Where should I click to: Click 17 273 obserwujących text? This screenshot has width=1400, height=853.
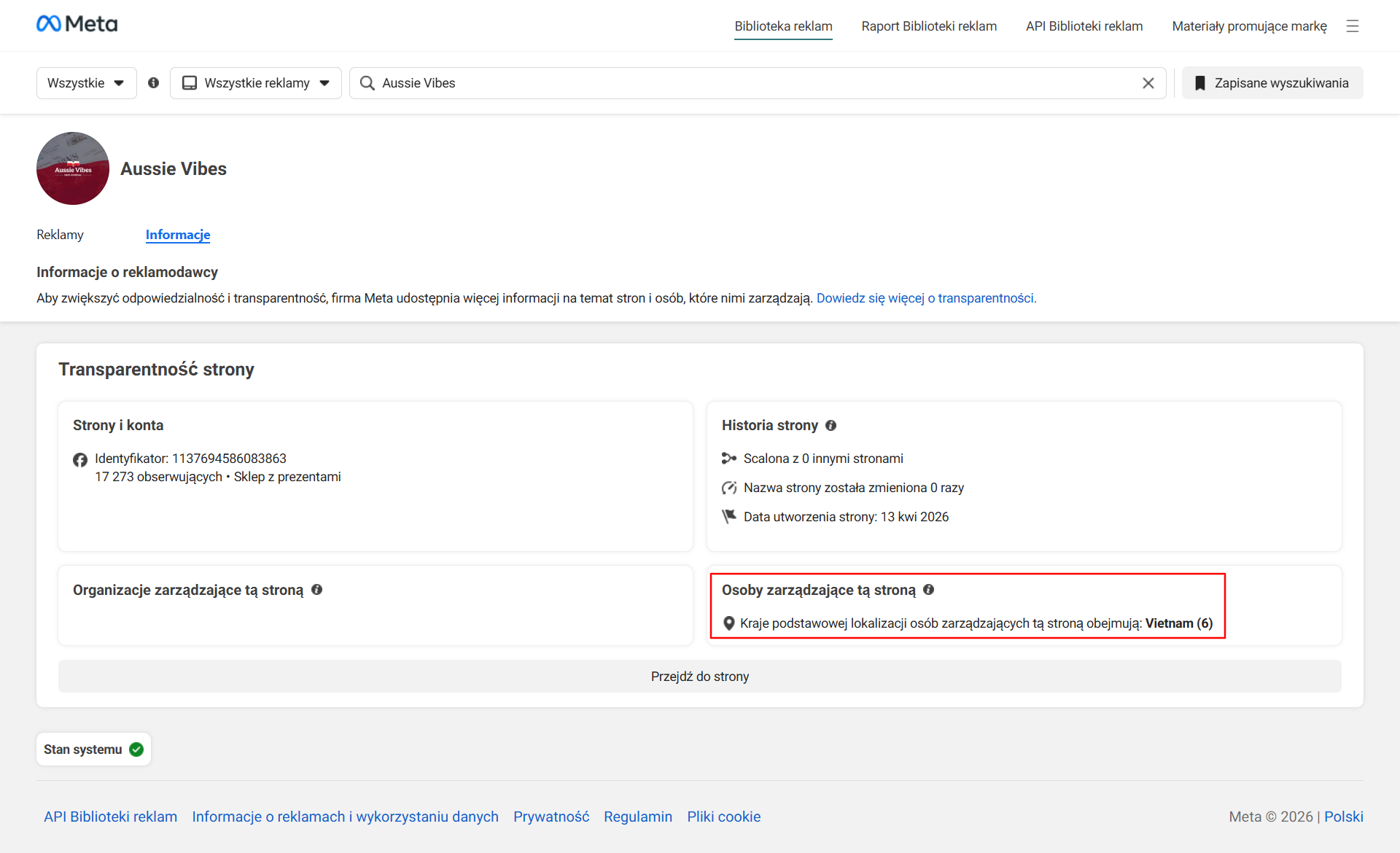[158, 477]
